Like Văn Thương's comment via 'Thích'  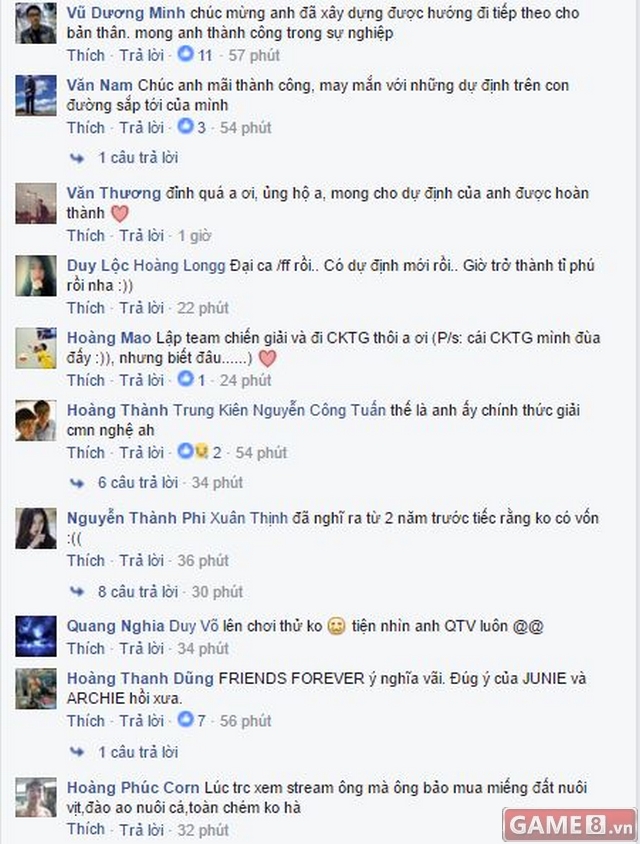tap(86, 236)
